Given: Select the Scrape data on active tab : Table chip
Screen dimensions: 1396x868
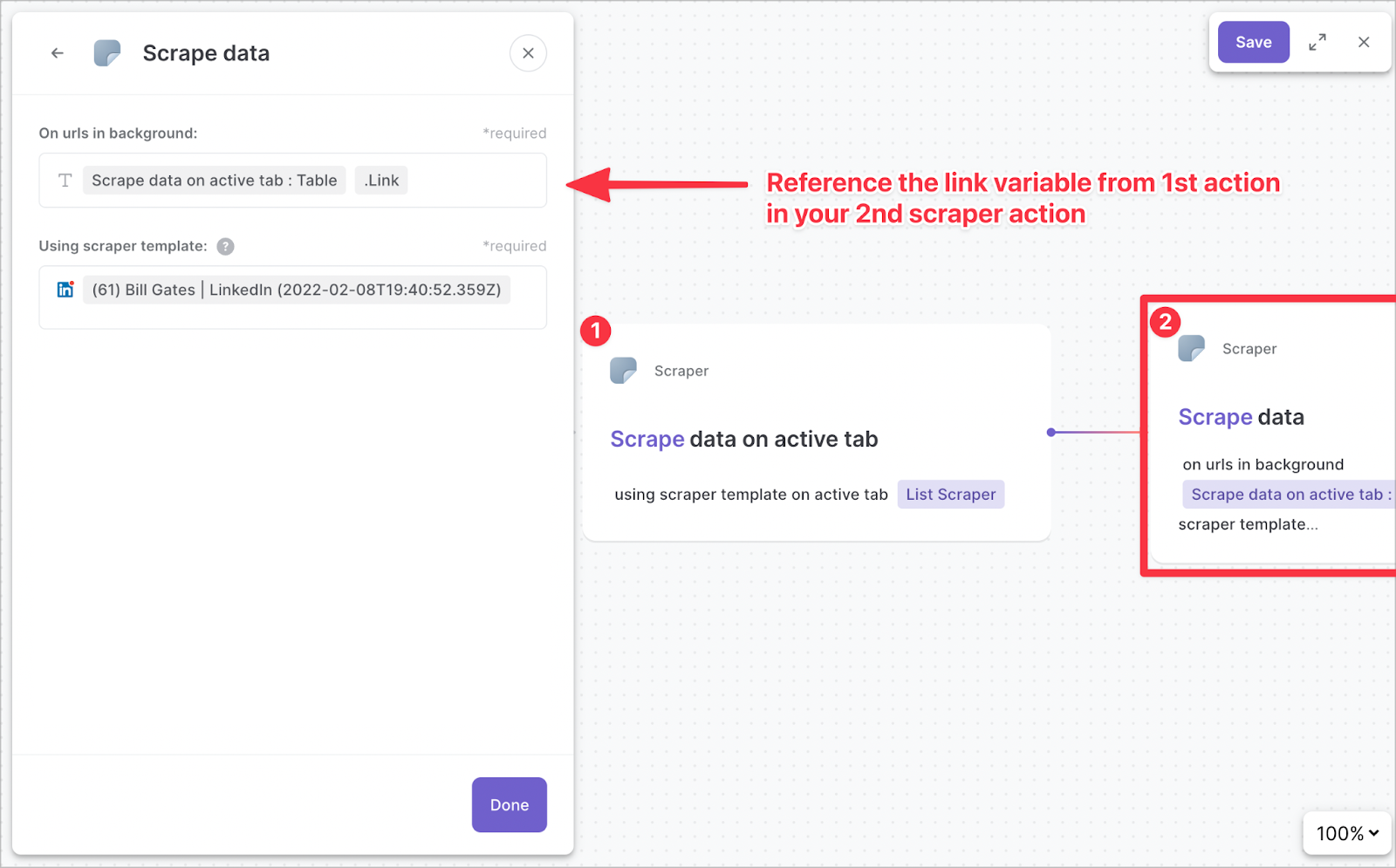Looking at the screenshot, I should (215, 181).
